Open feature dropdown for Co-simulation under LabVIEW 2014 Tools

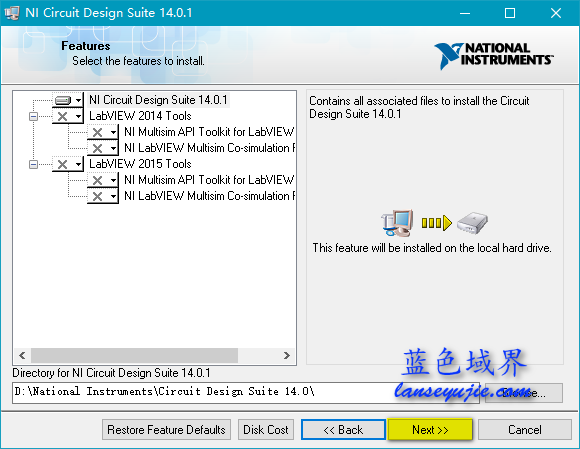click(x=103, y=148)
